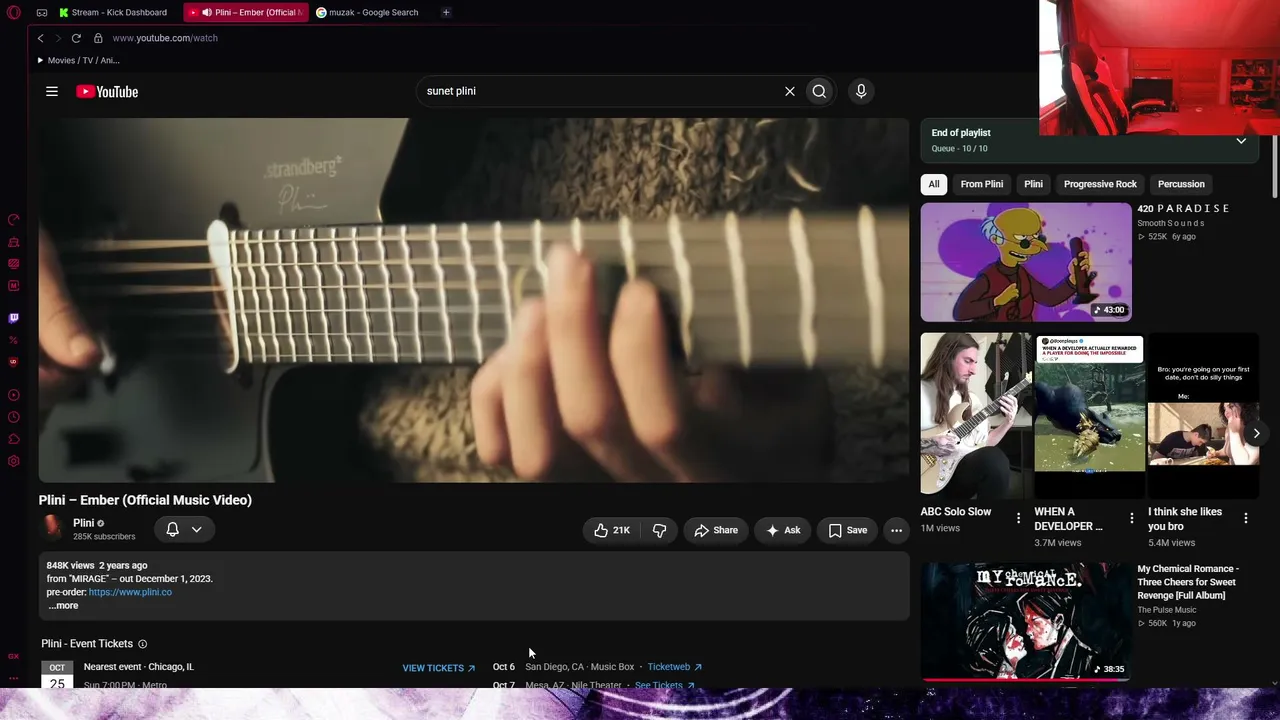Dislike the Plini Ember video
The width and height of the screenshot is (1280, 720).
click(659, 530)
